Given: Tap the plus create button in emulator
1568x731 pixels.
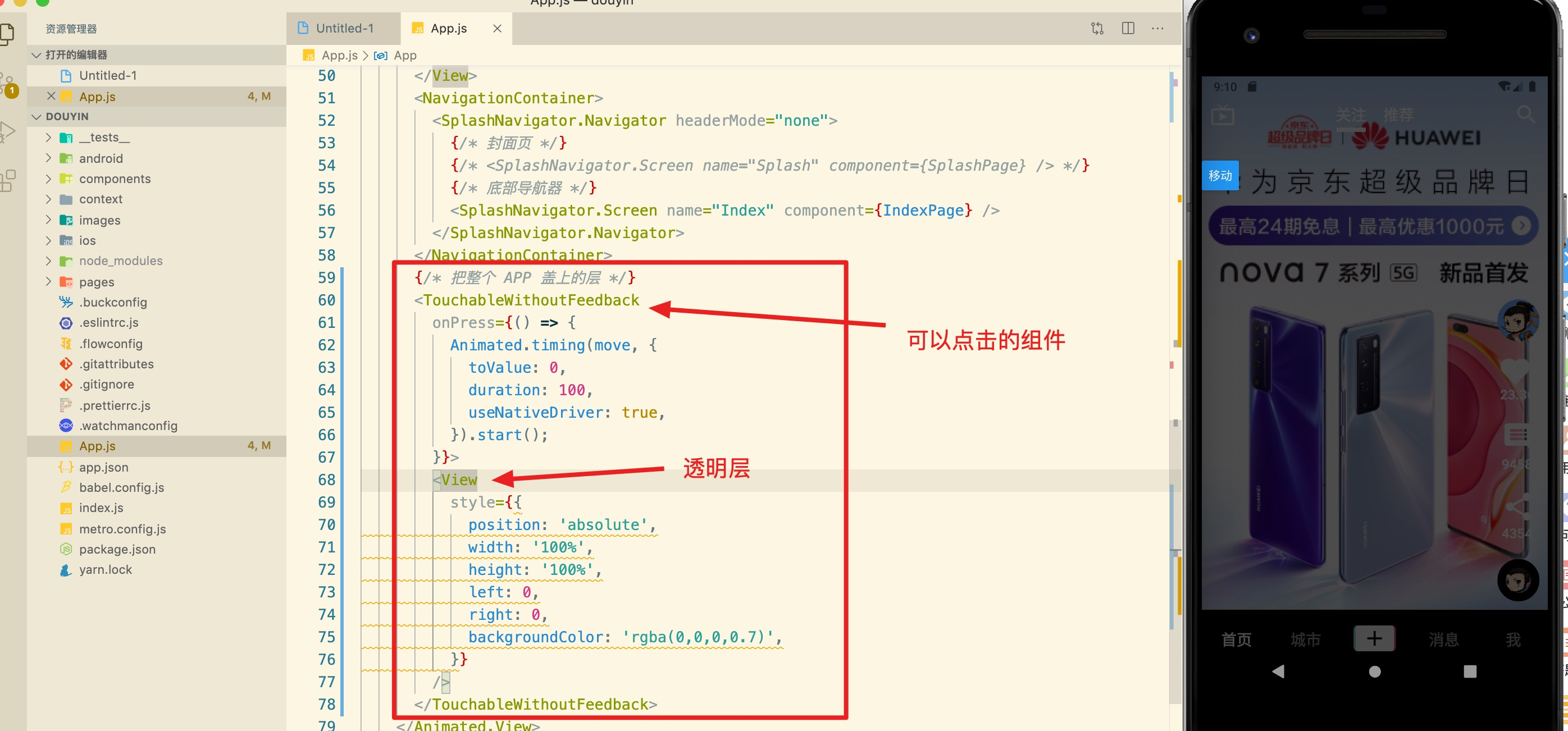Looking at the screenshot, I should point(1374,638).
